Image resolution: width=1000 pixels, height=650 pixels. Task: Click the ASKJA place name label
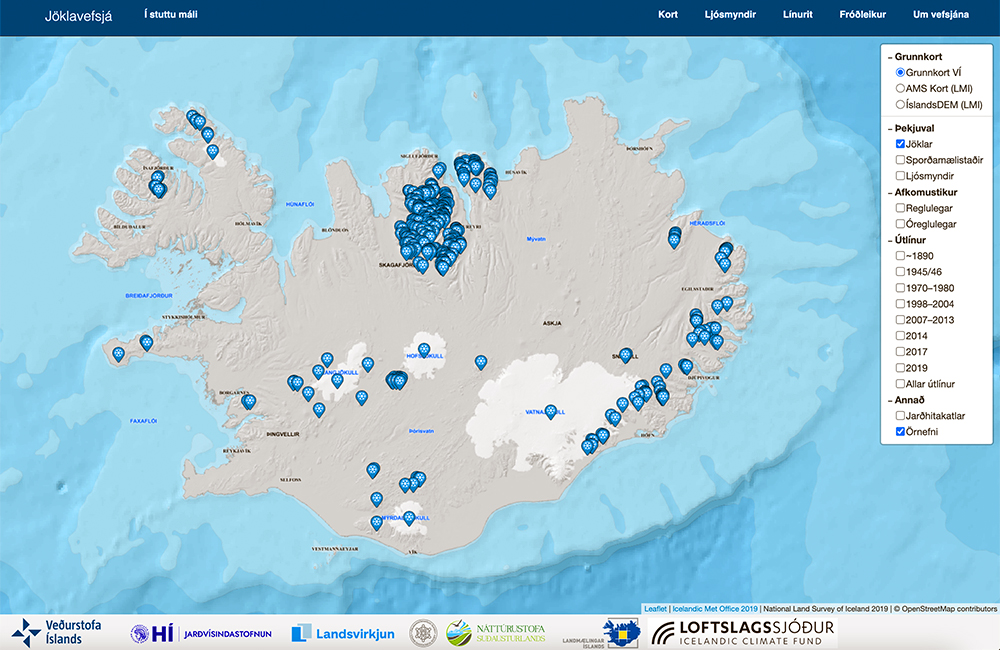coord(552,323)
